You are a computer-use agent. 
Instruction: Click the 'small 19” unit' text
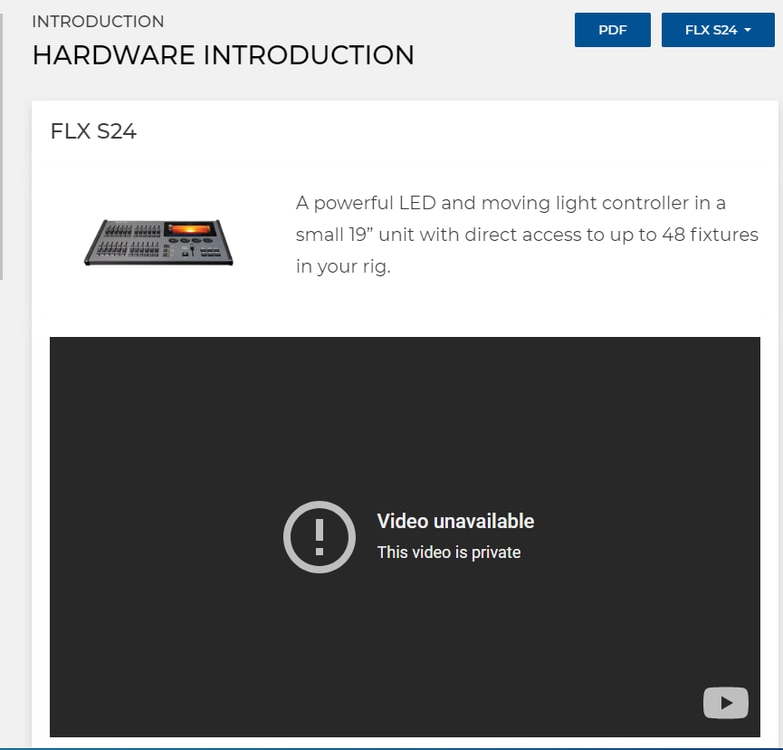click(355, 235)
